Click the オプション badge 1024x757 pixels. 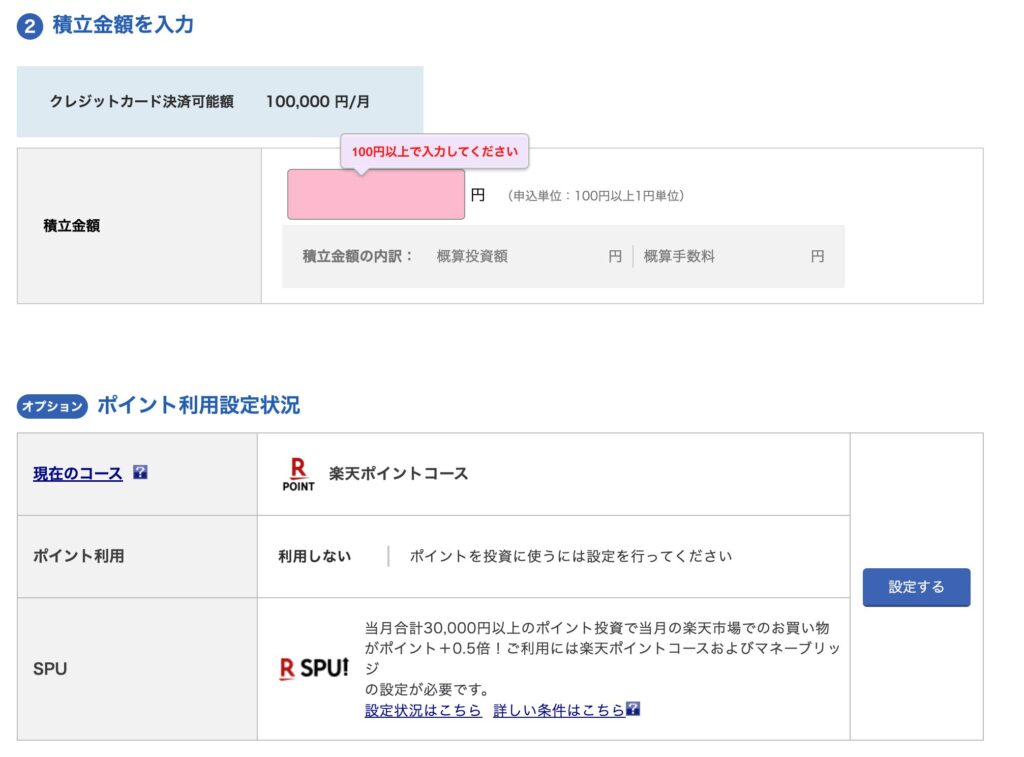click(52, 406)
